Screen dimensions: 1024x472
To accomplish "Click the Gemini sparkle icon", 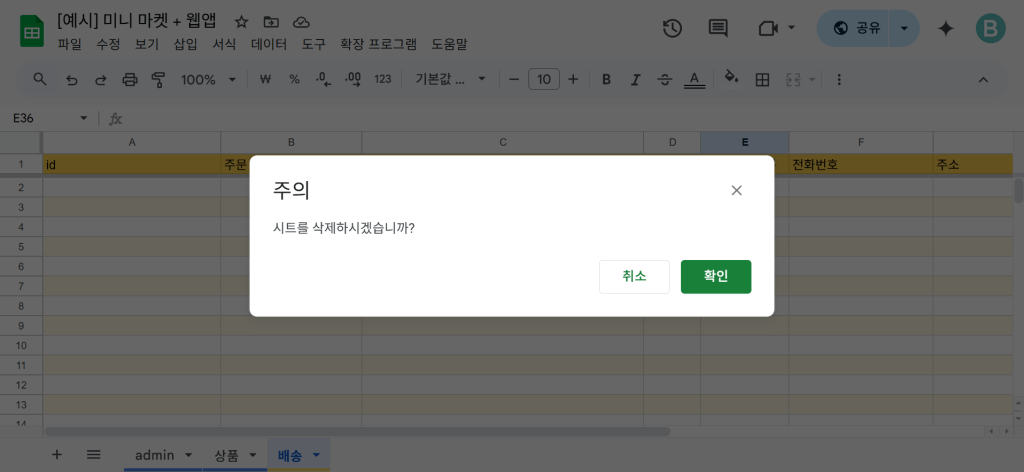I will (945, 28).
